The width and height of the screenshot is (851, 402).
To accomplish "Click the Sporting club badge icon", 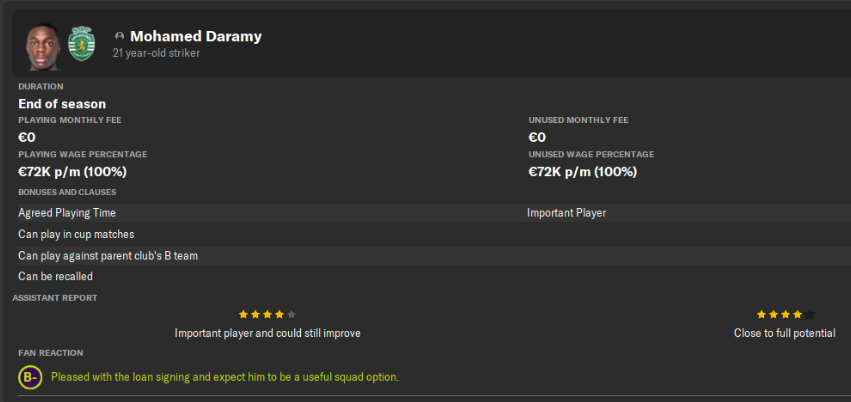I will [81, 43].
